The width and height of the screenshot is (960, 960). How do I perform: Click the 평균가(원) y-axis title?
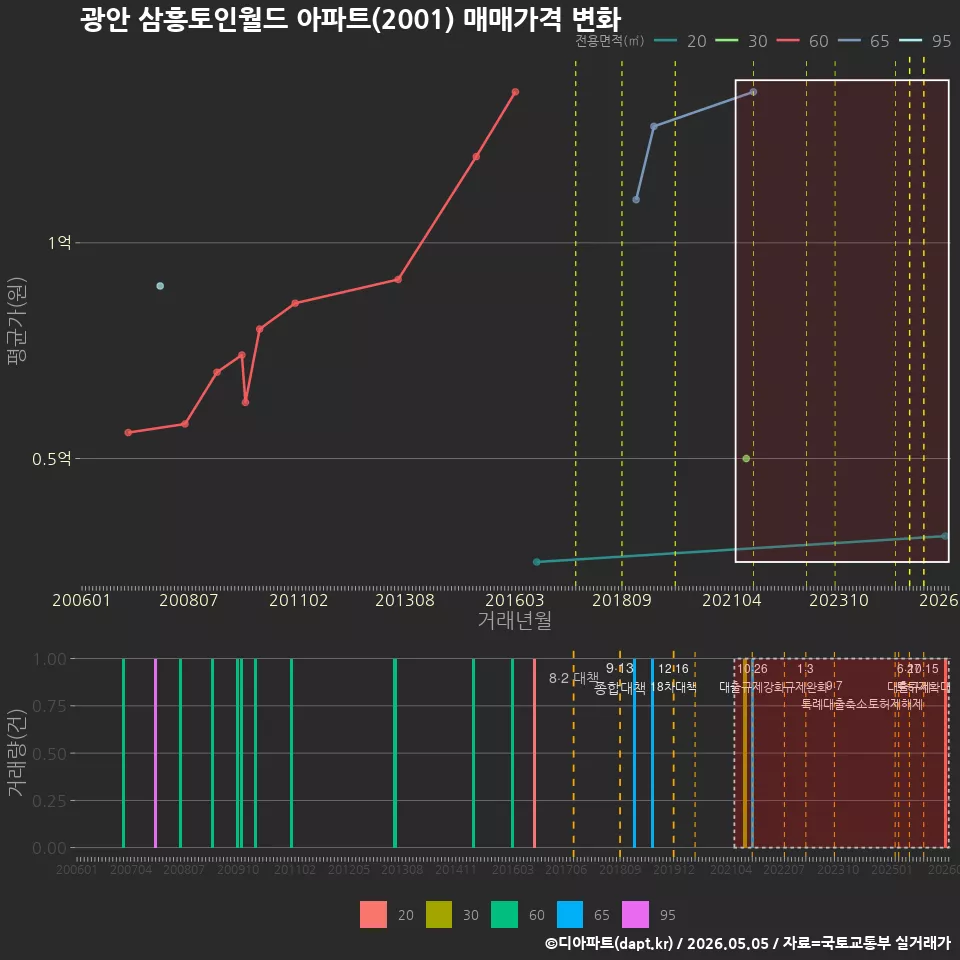click(x=17, y=321)
